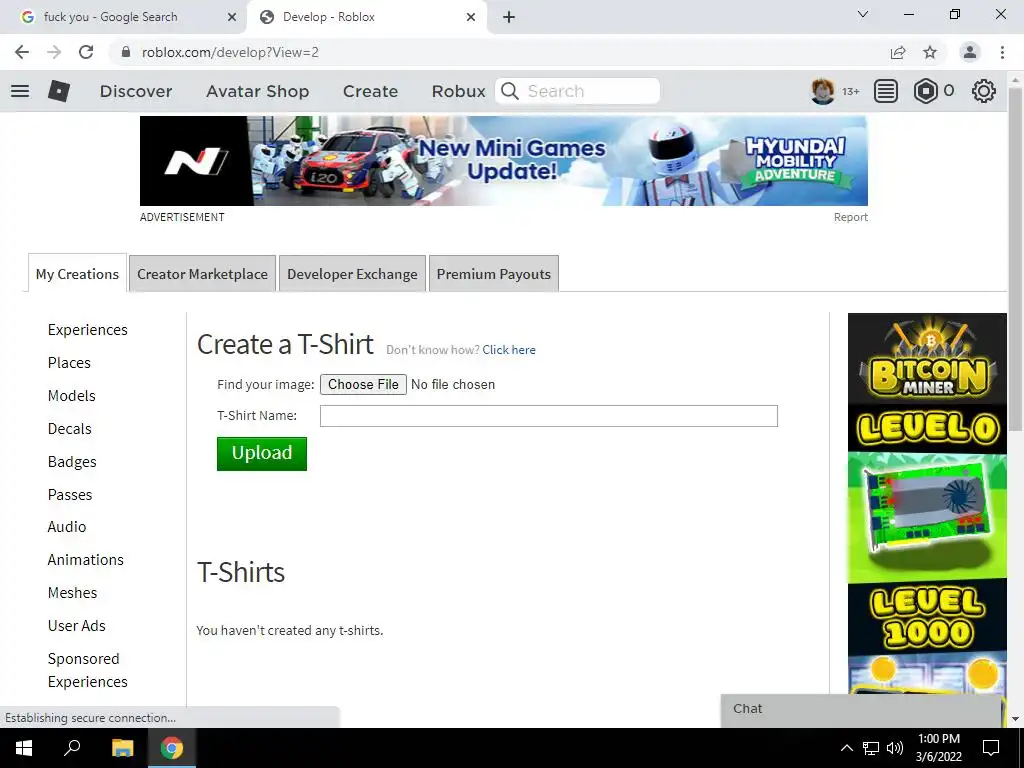Click the network icon in system tray
The image size is (1024, 768).
(x=871, y=748)
